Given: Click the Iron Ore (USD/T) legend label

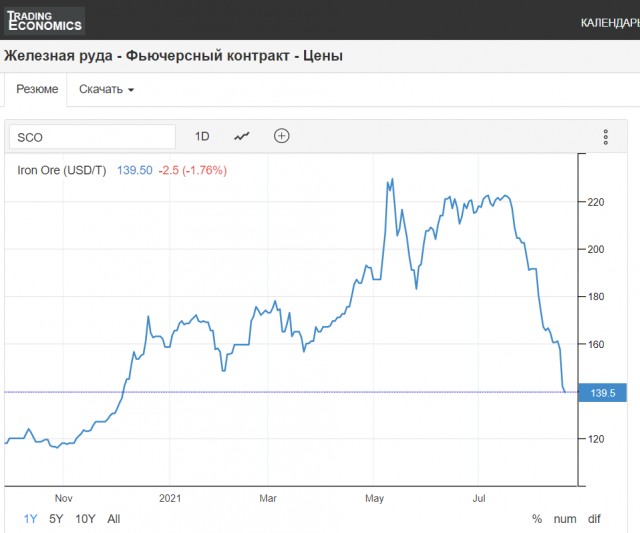Looking at the screenshot, I should (62, 170).
